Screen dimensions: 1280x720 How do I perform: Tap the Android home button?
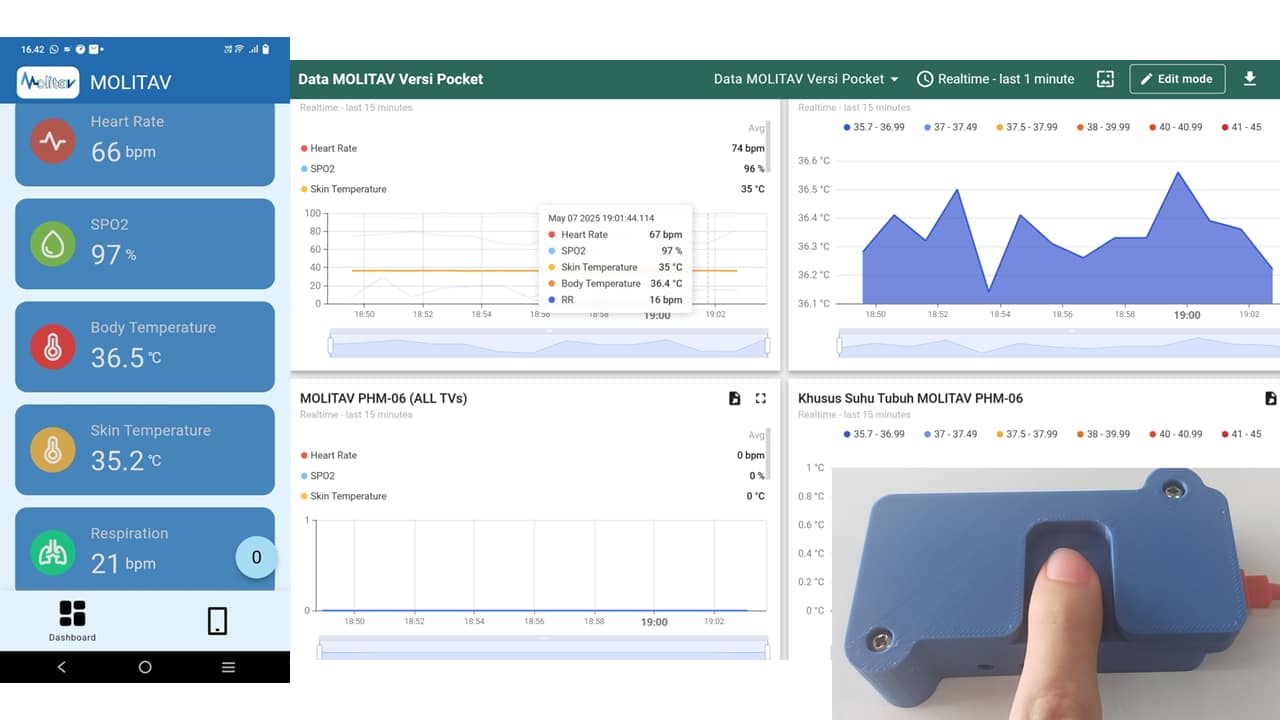(145, 667)
